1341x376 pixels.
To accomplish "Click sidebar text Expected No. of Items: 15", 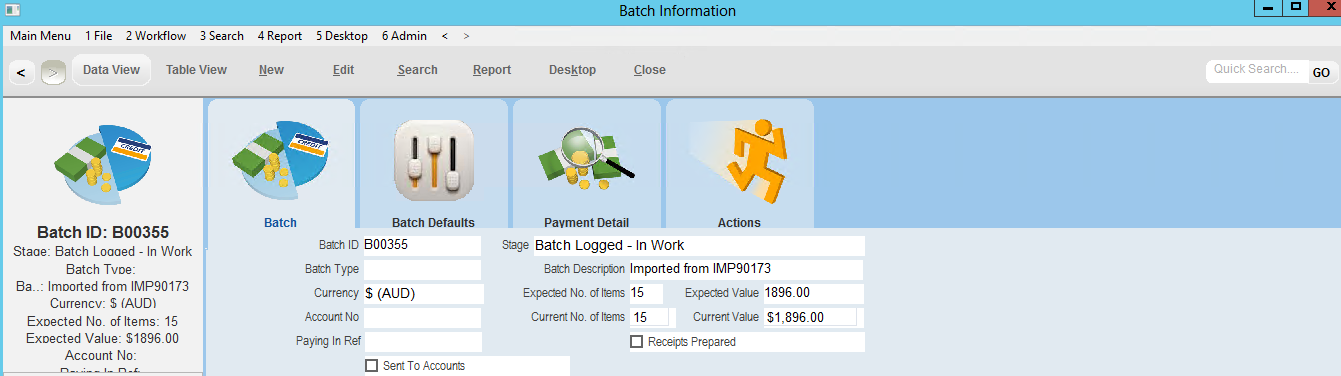I will [x=103, y=321].
